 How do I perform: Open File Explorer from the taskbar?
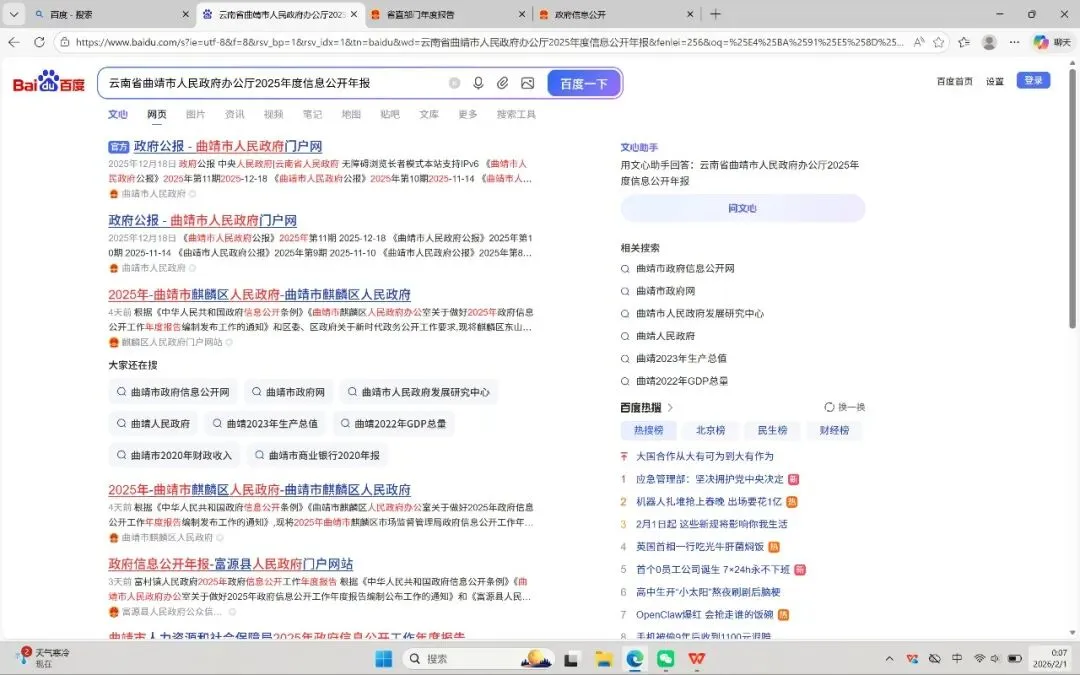click(604, 659)
